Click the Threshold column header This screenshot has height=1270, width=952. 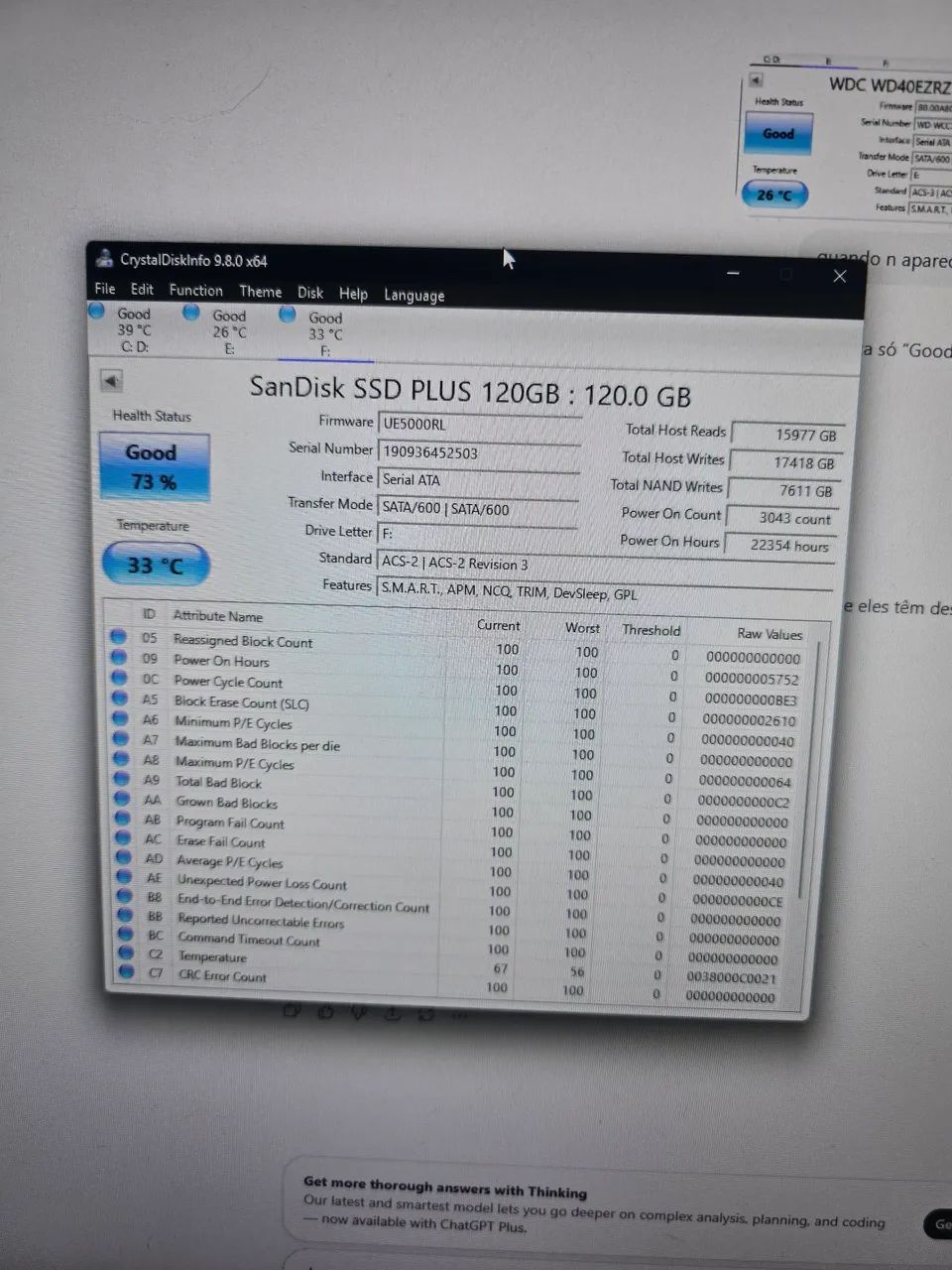pos(651,629)
